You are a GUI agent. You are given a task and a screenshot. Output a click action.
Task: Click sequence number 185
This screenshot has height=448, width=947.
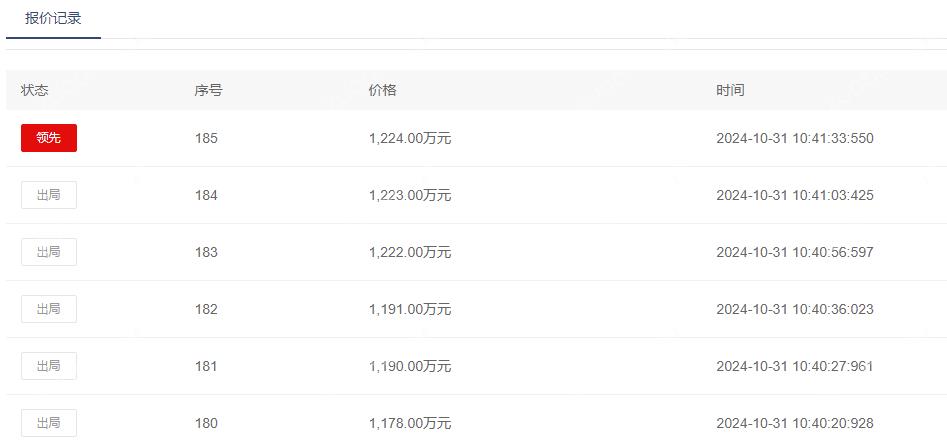pyautogui.click(x=206, y=139)
